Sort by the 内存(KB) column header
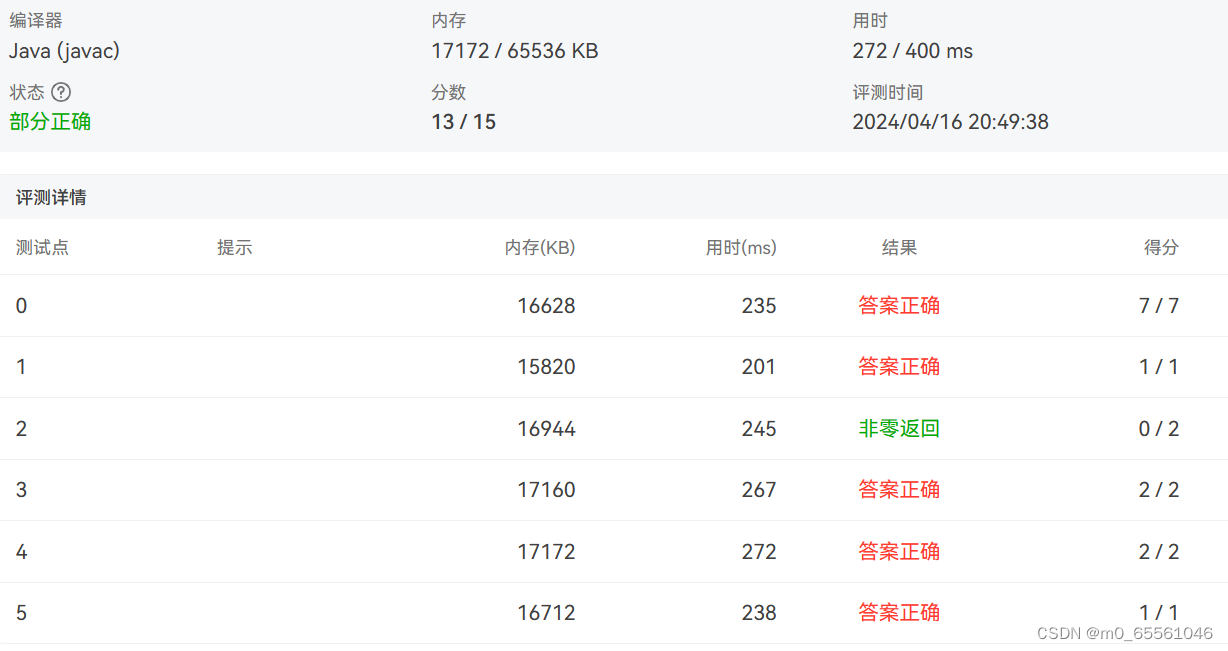This screenshot has width=1228, height=651. pos(541,247)
